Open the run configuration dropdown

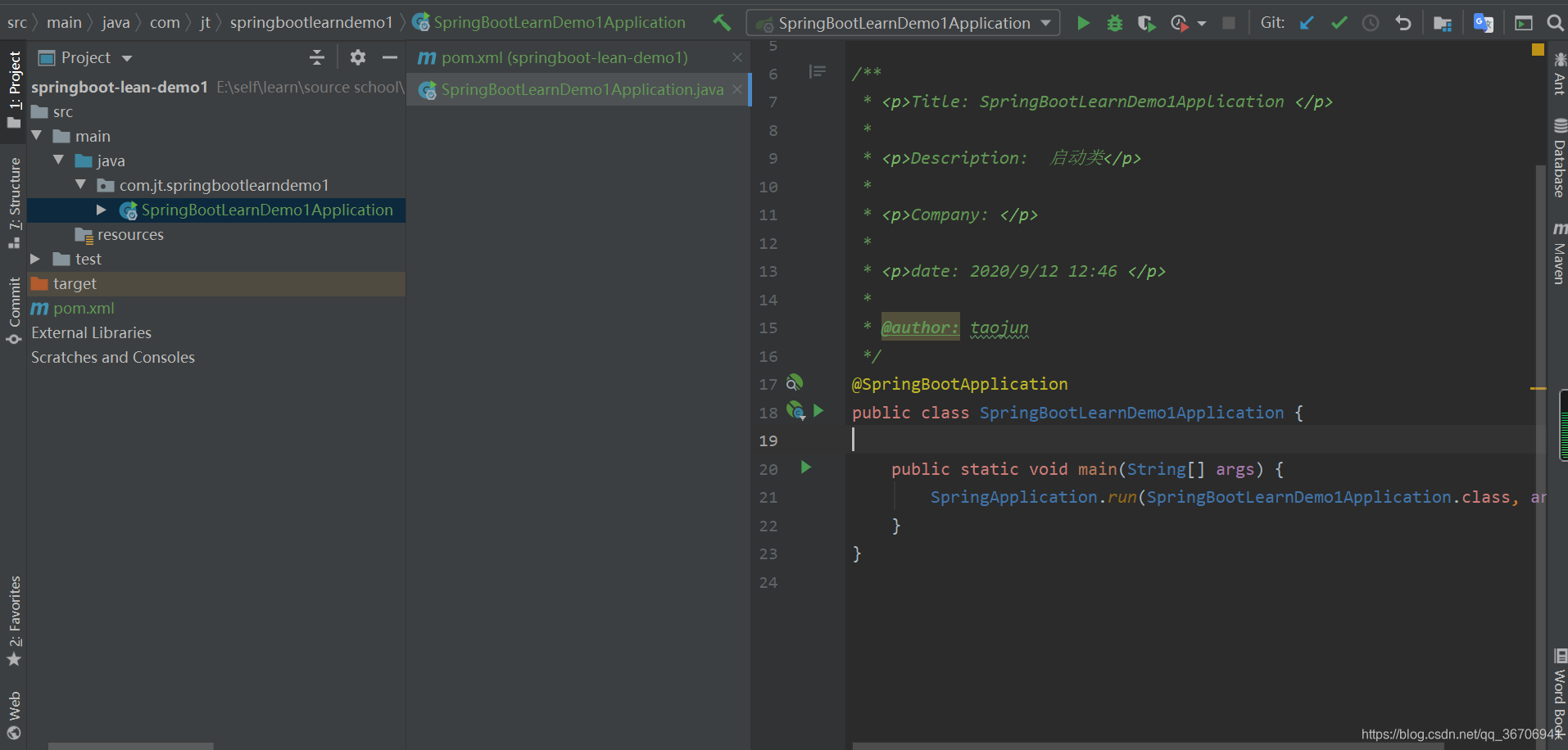click(903, 23)
